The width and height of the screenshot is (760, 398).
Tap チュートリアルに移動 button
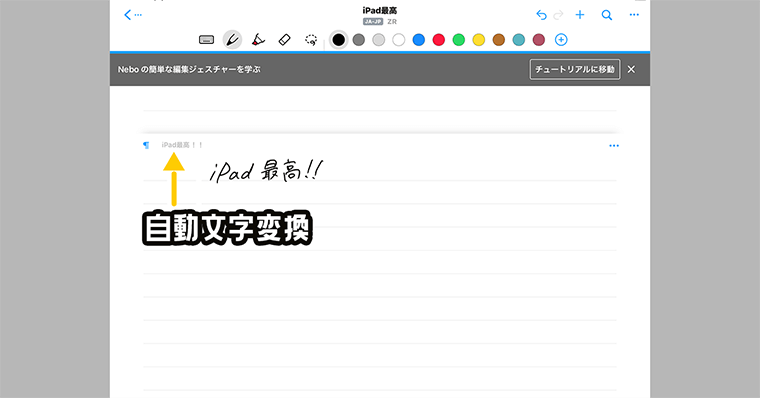(x=575, y=69)
